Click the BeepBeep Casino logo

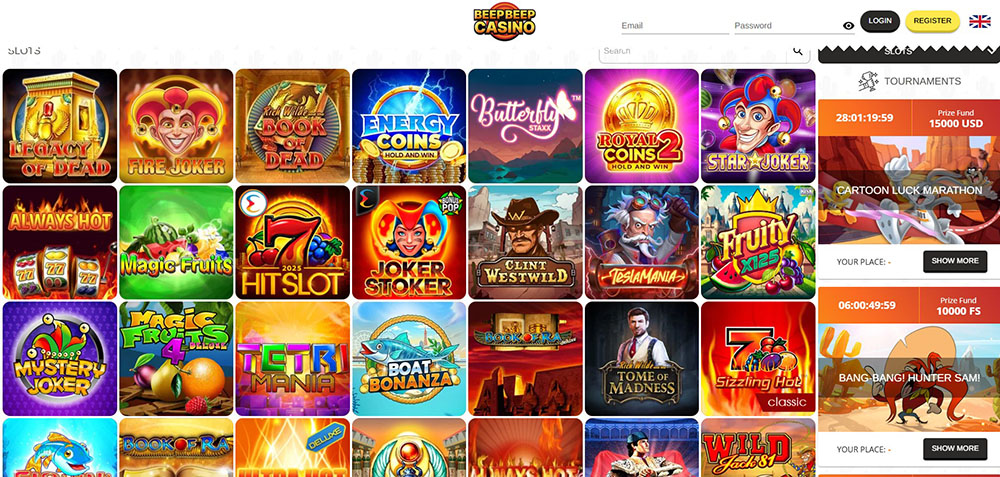504,22
